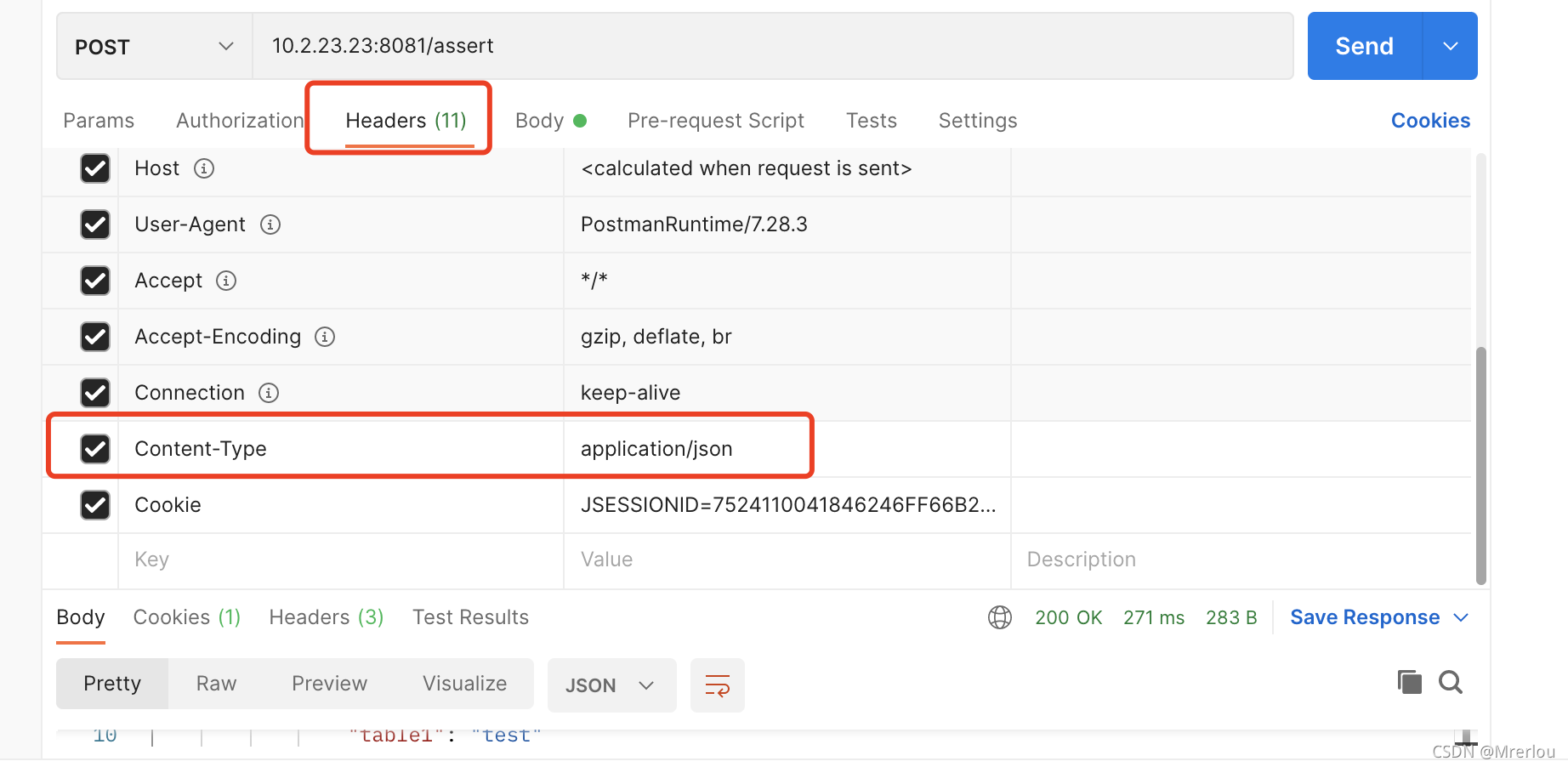Go to Pre-request Script tab
This screenshot has height=767, width=1568.
pos(716,121)
